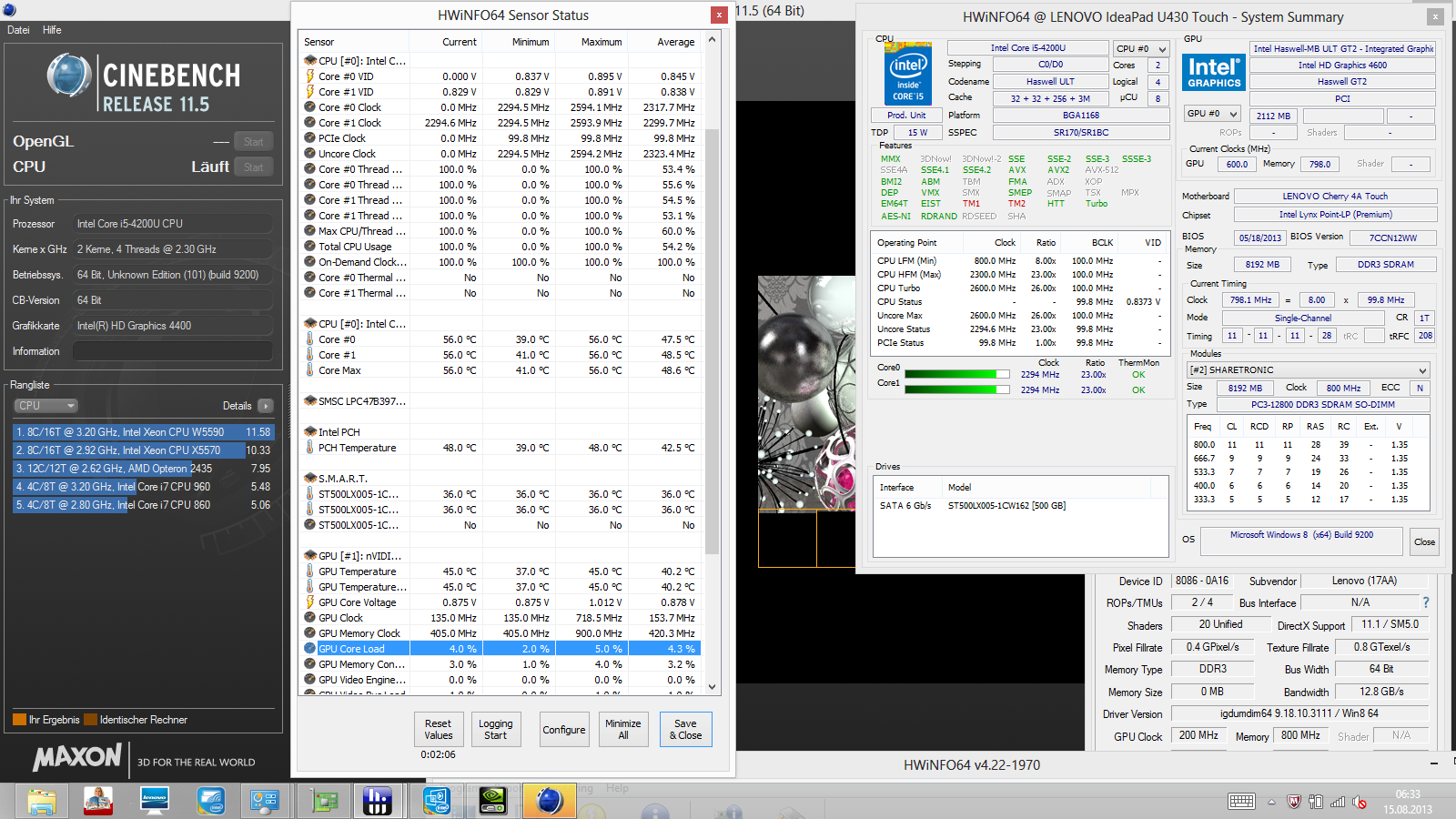
Task: Select the Xeon CPU X5570 ranking entry
Action: click(x=143, y=450)
